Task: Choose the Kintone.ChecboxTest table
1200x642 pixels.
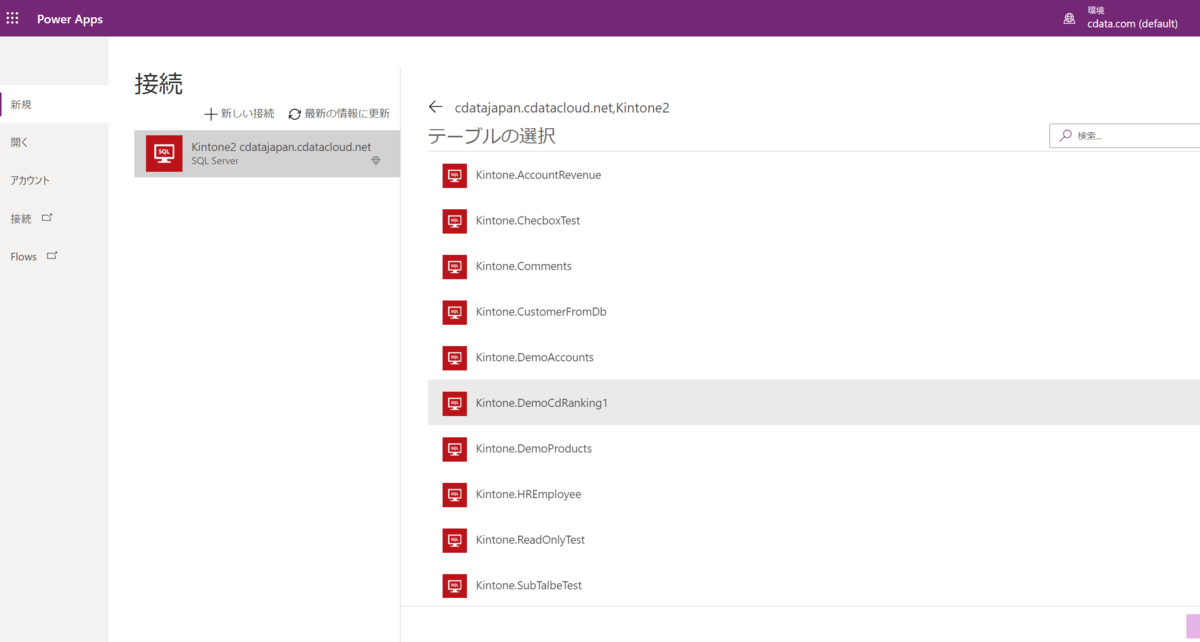Action: (814, 221)
